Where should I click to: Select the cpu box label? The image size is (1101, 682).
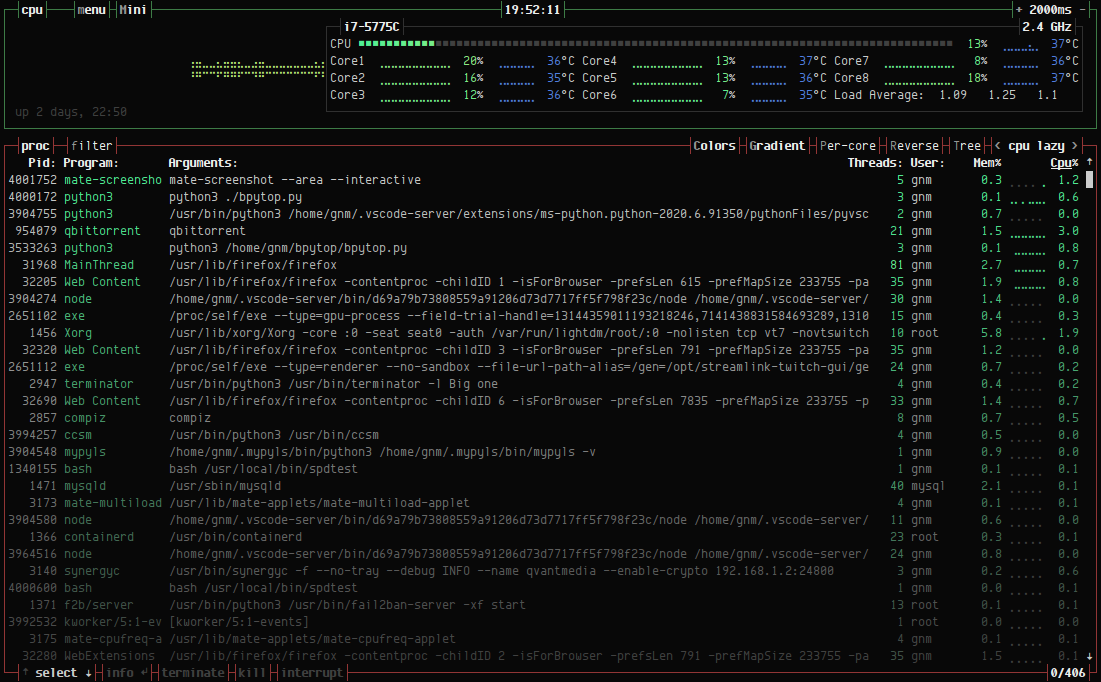30,8
